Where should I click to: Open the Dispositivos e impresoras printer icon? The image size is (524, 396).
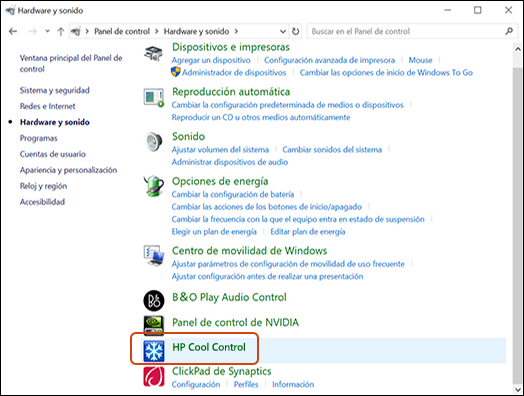pos(154,53)
